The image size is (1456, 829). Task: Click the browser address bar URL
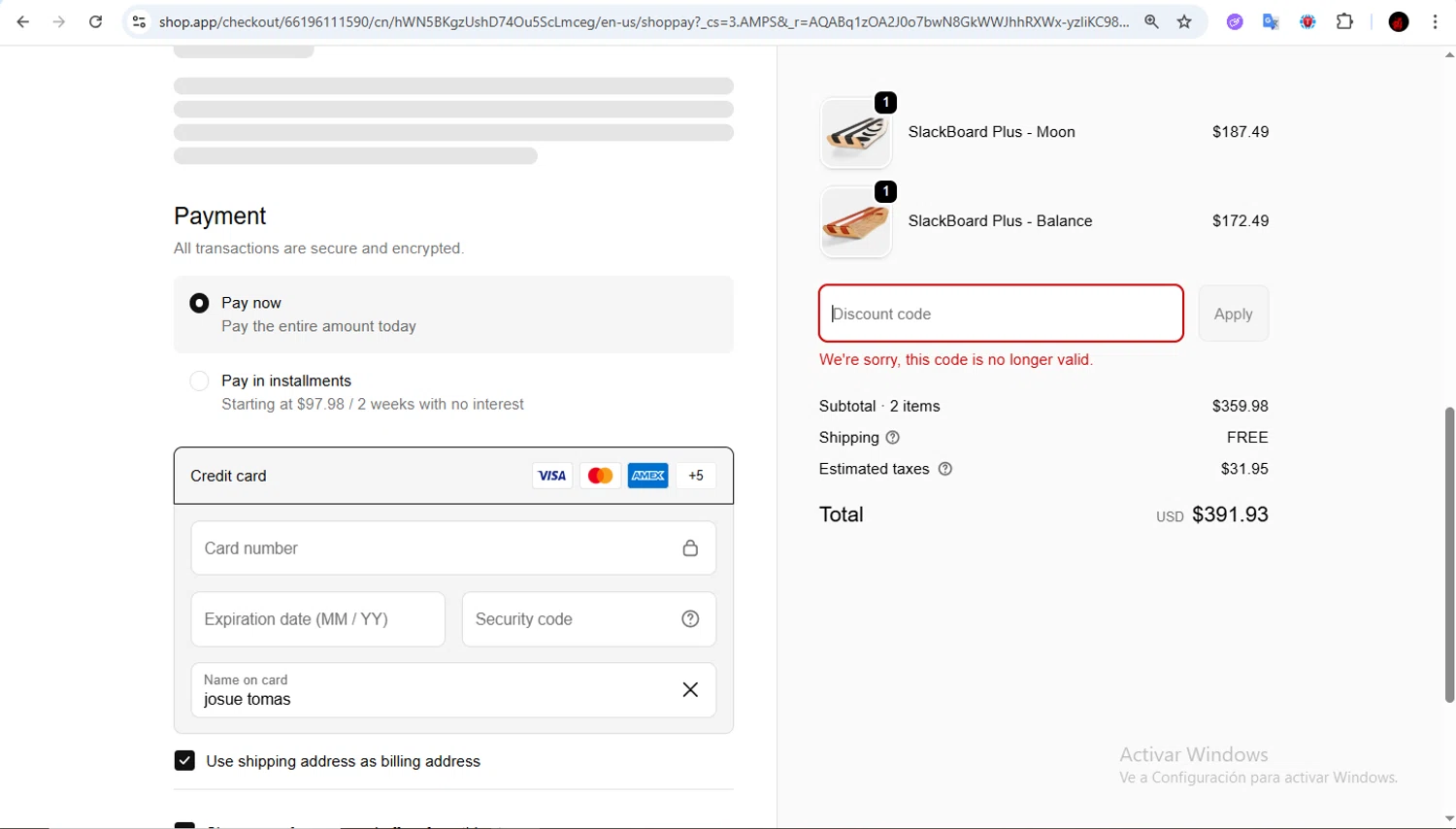click(x=644, y=21)
